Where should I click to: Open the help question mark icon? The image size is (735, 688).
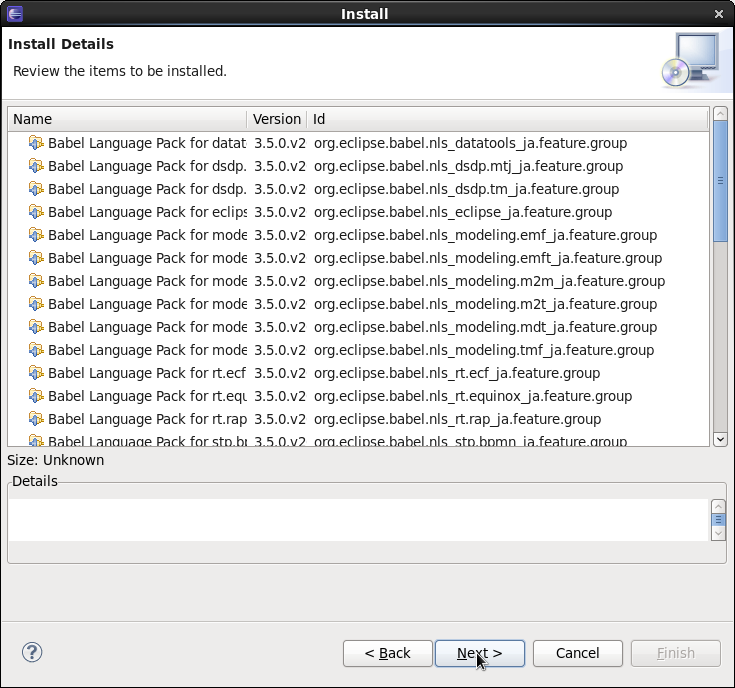(x=32, y=652)
